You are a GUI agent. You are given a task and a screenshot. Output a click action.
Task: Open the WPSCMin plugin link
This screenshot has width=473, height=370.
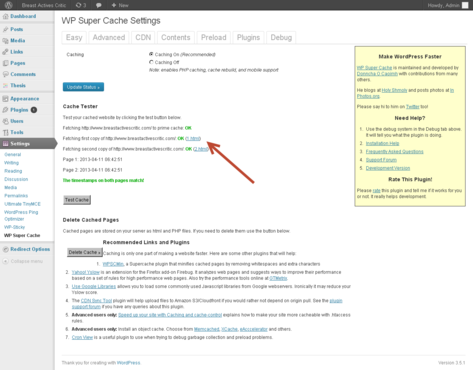[113, 264]
